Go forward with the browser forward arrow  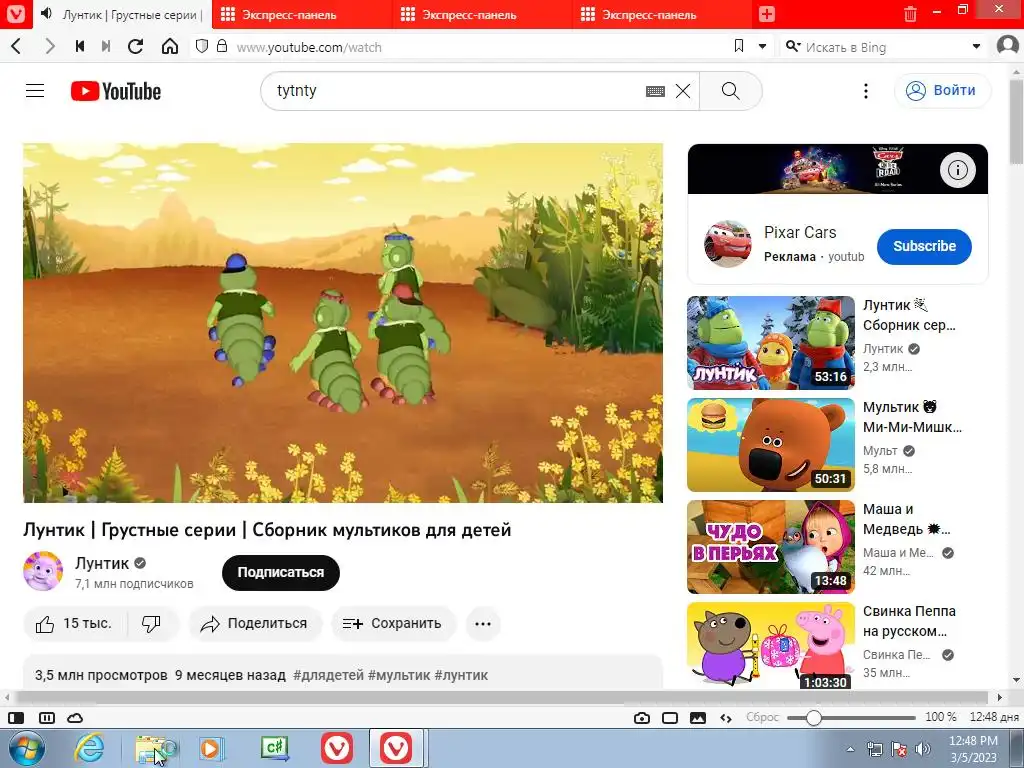click(x=50, y=46)
